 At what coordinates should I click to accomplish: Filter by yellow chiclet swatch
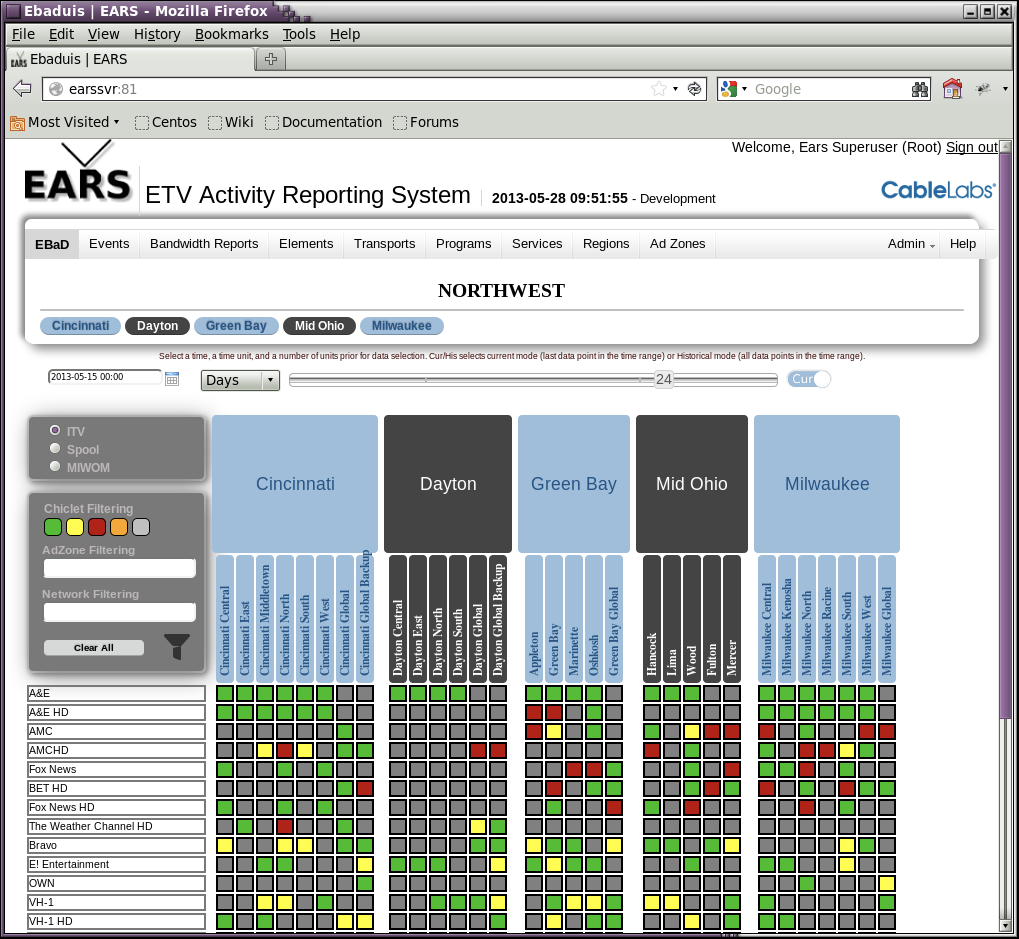pyautogui.click(x=75, y=527)
